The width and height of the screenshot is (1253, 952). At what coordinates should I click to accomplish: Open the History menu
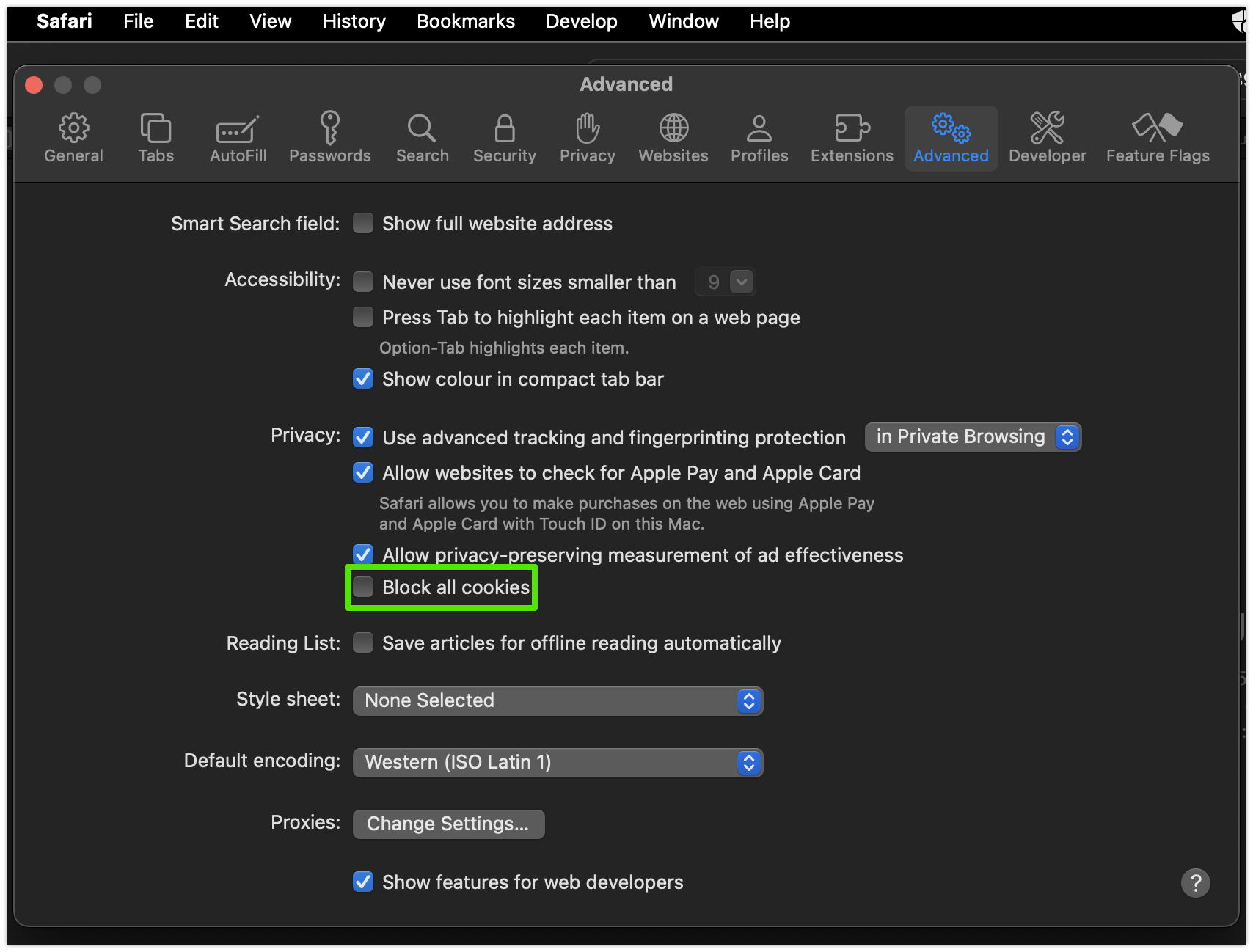tap(354, 21)
